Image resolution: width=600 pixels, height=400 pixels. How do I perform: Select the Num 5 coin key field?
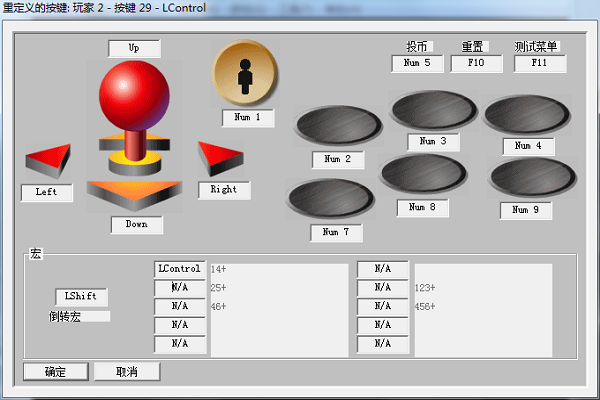pos(417,64)
